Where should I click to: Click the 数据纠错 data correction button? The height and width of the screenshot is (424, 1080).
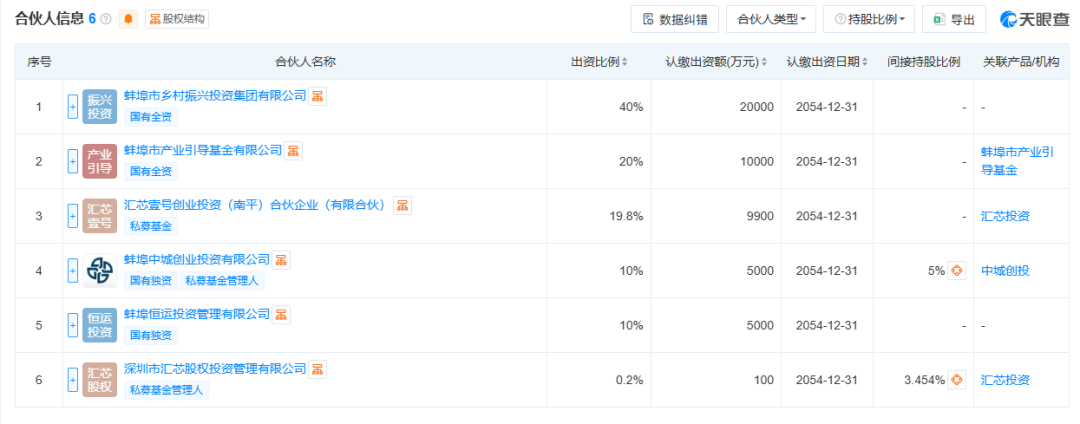[675, 19]
